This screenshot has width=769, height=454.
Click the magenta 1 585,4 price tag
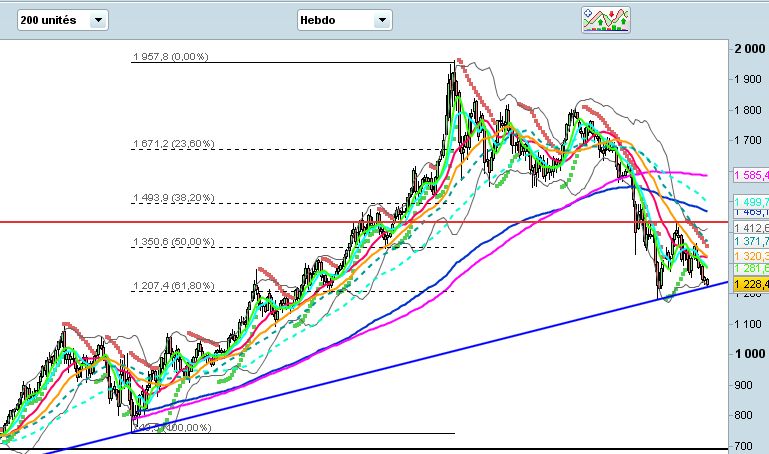[750, 176]
